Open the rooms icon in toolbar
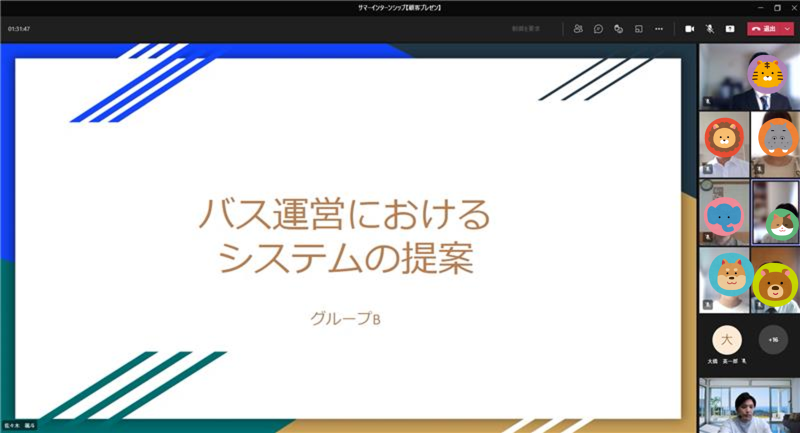 pos(638,29)
